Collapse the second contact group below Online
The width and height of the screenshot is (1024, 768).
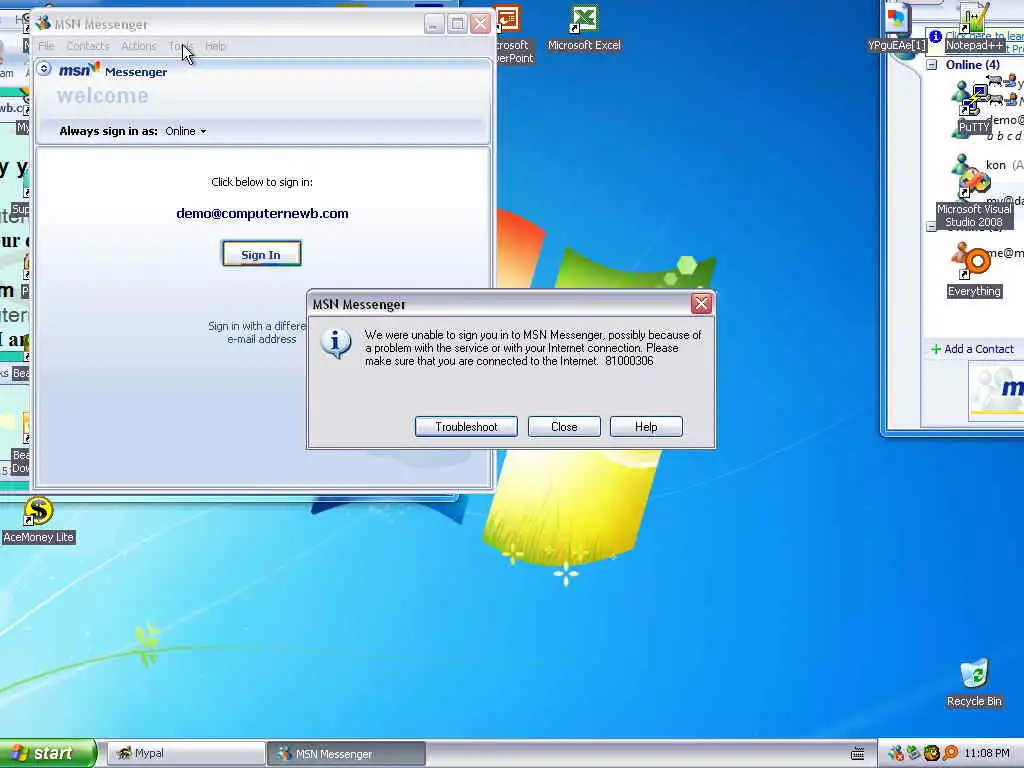(931, 227)
